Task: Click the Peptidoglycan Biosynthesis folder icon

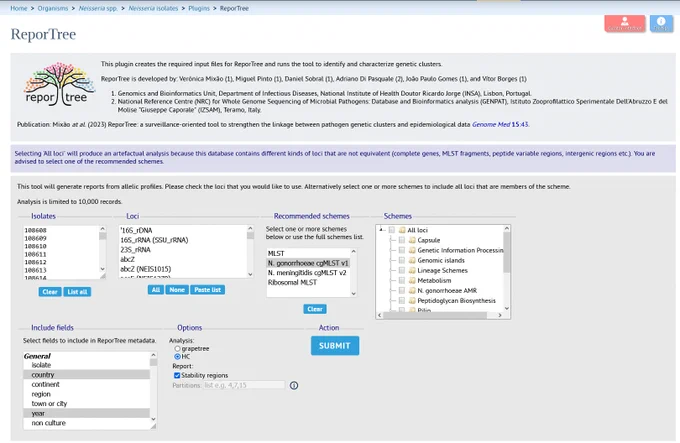Action: tap(412, 300)
